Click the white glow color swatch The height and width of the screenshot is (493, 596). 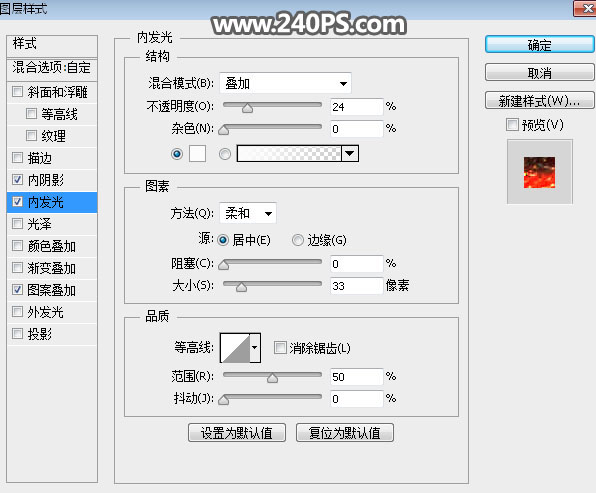point(198,154)
